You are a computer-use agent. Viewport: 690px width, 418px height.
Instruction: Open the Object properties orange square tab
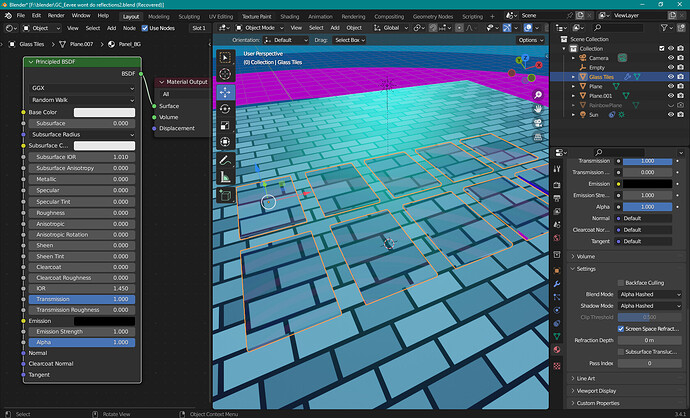pyautogui.click(x=557, y=271)
